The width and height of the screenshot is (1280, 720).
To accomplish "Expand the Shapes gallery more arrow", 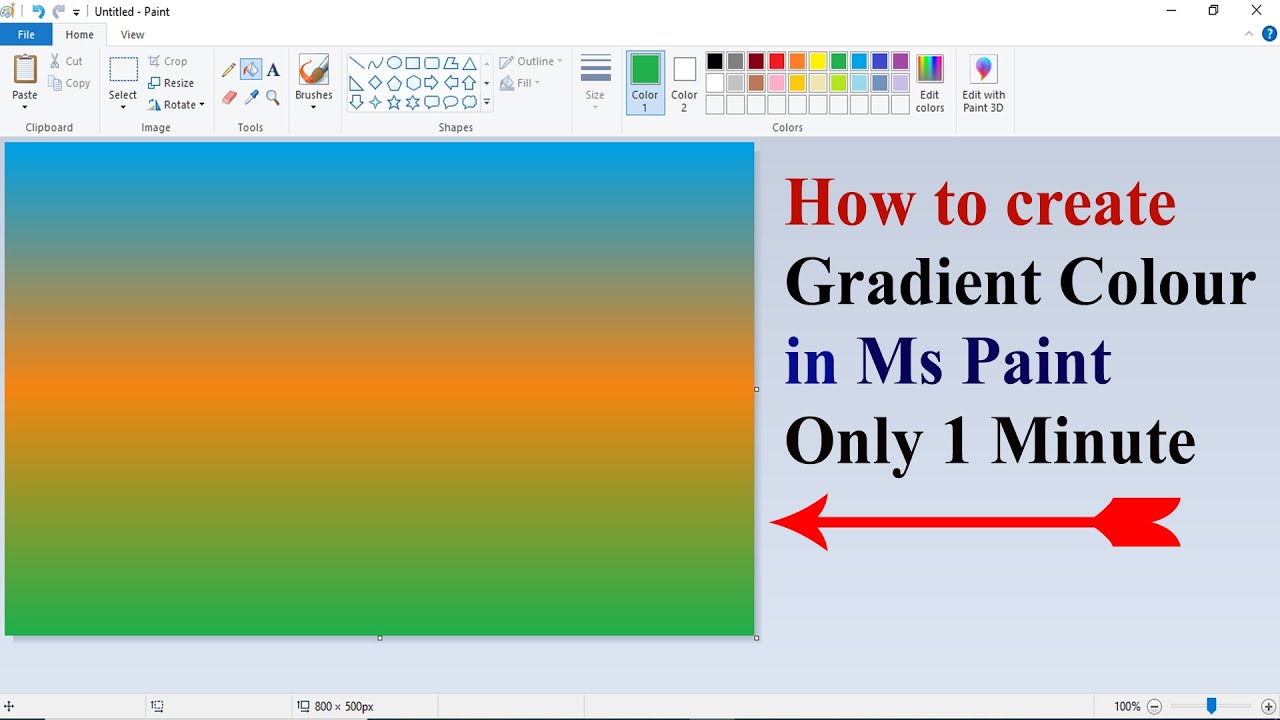I will coord(487,102).
